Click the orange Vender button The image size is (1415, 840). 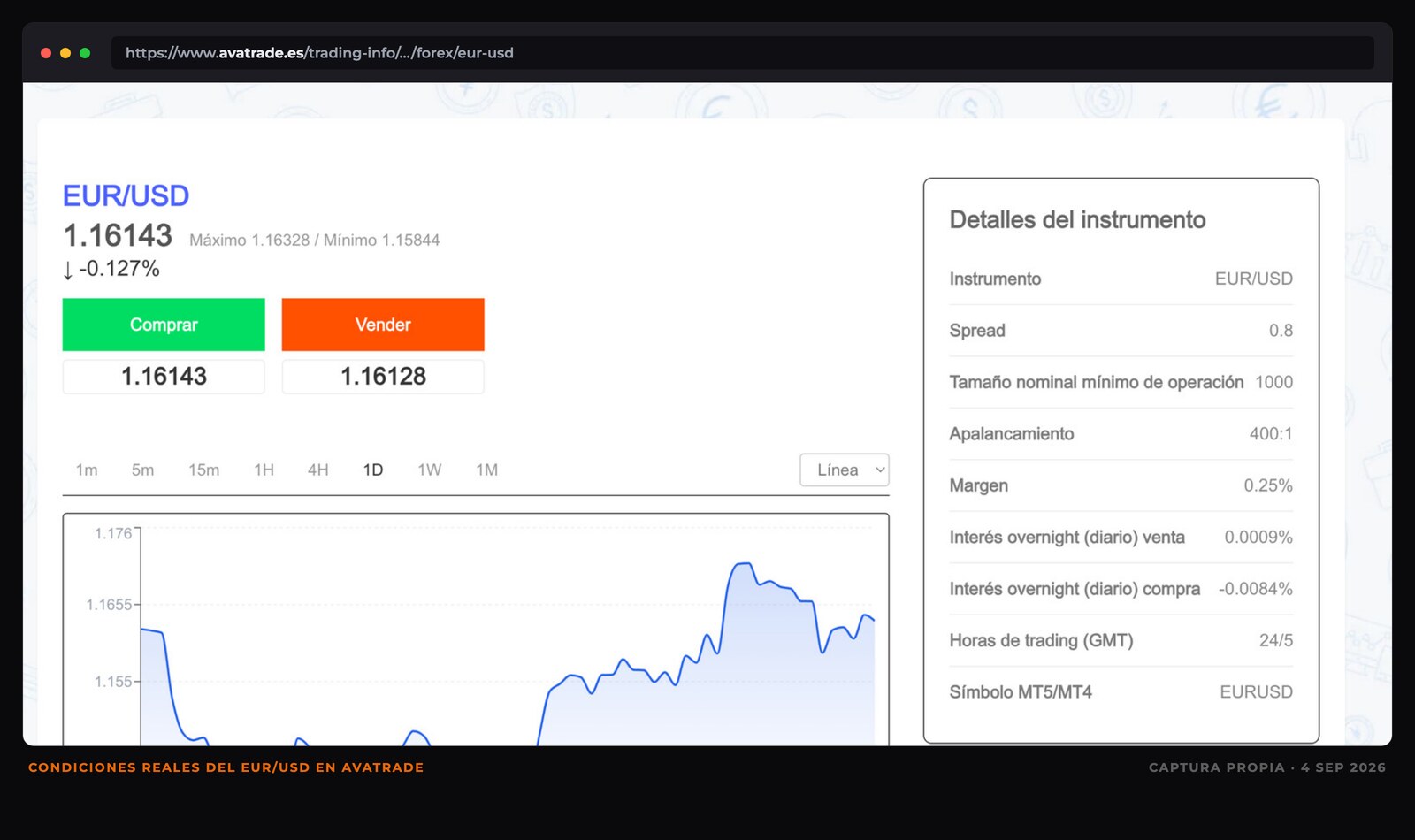point(383,325)
